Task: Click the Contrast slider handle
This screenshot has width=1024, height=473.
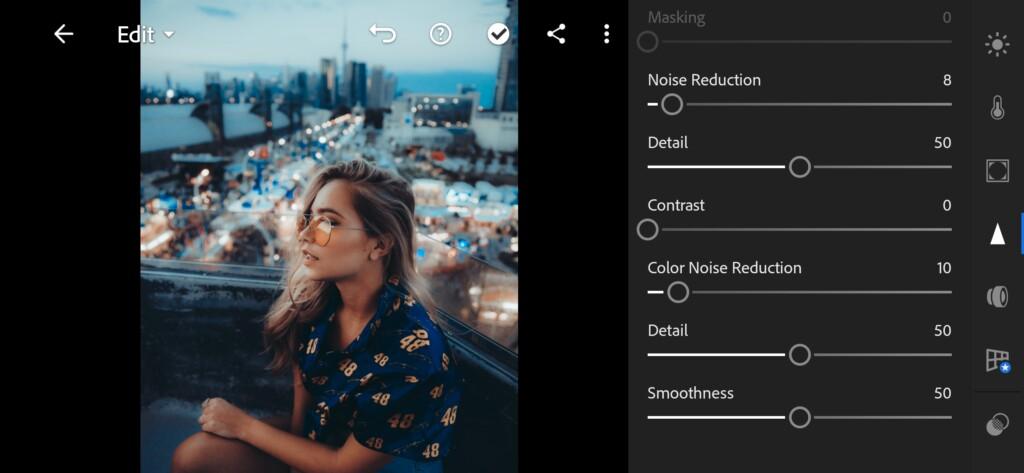Action: 647,230
